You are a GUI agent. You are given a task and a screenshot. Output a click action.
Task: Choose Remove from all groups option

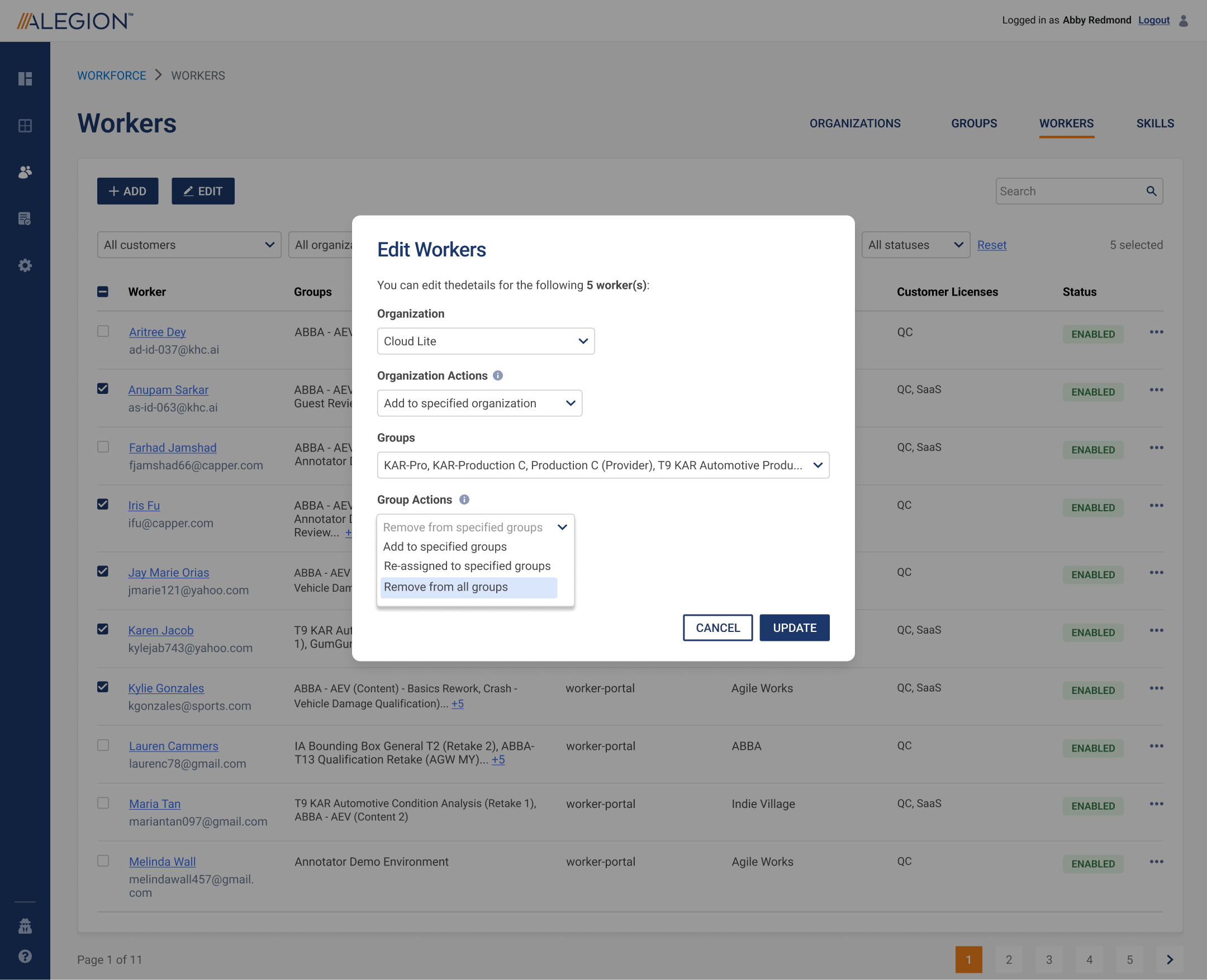click(469, 587)
